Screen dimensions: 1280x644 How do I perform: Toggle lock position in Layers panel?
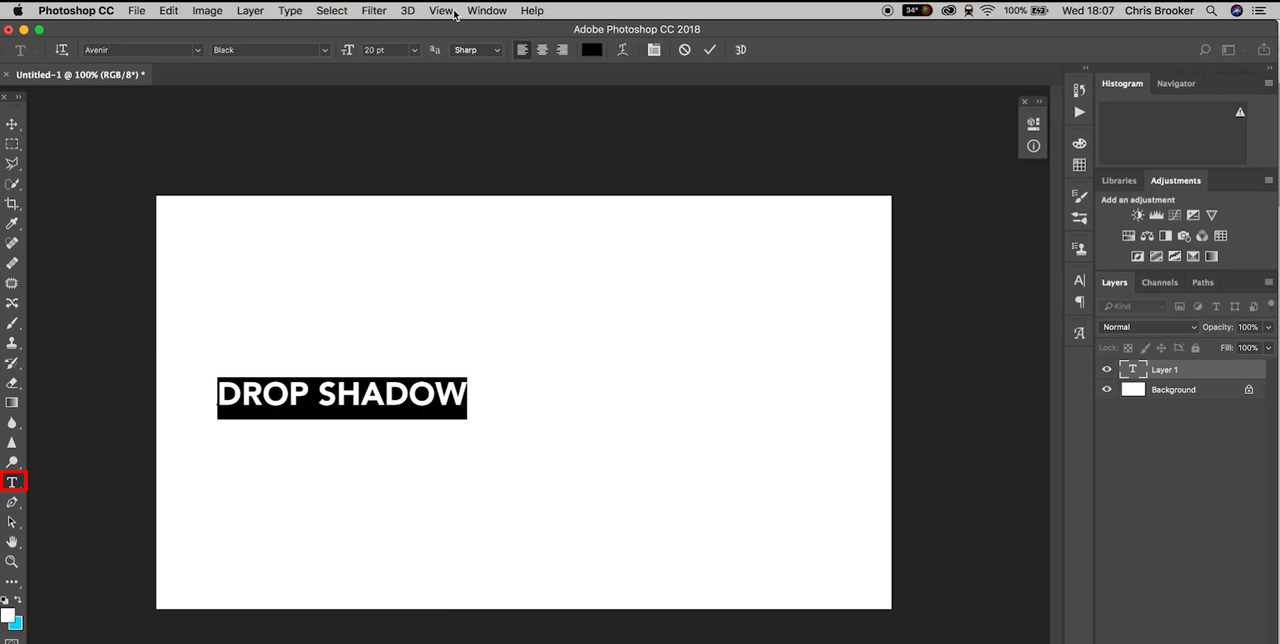(1161, 348)
